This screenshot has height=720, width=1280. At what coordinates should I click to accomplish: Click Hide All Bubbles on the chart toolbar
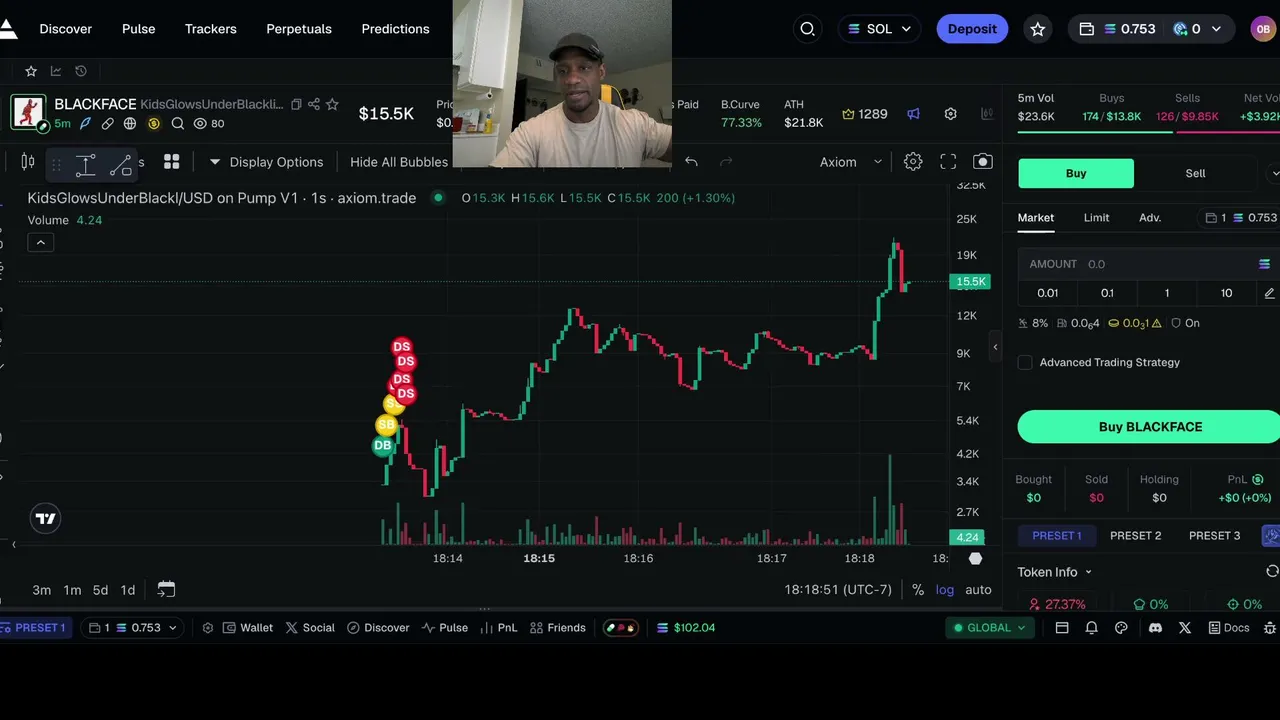click(399, 162)
